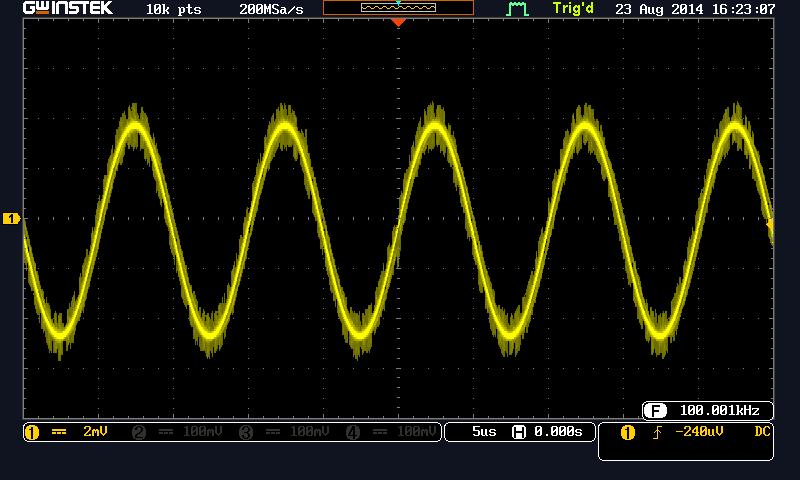Click the GW Instek logo
800x480 pixels.
coord(68,9)
